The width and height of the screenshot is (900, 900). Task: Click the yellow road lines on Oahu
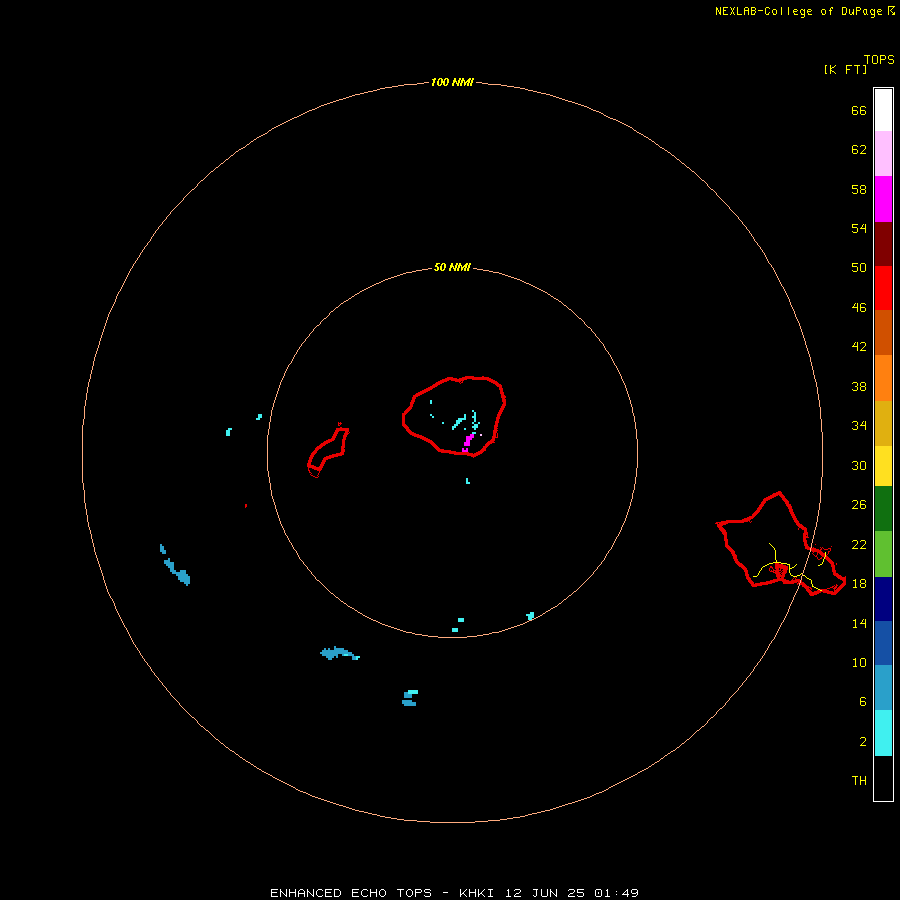point(792,568)
